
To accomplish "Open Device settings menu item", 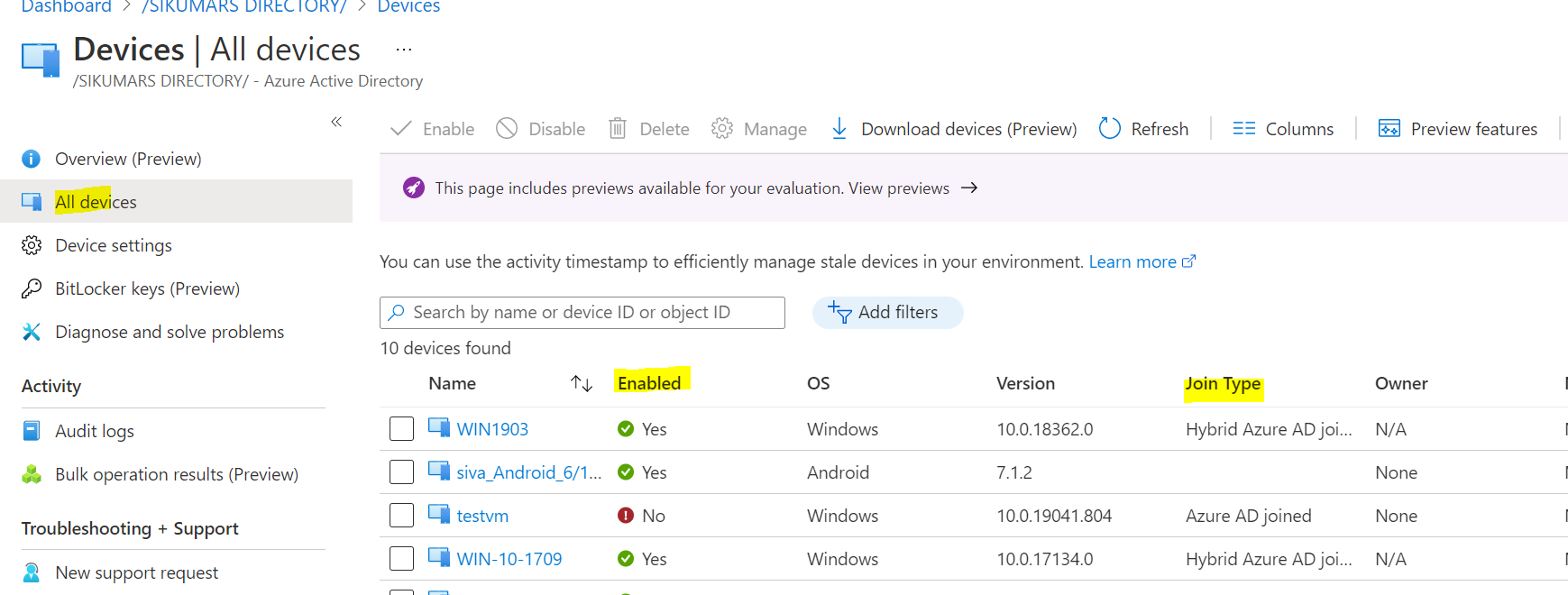I will tap(114, 245).
